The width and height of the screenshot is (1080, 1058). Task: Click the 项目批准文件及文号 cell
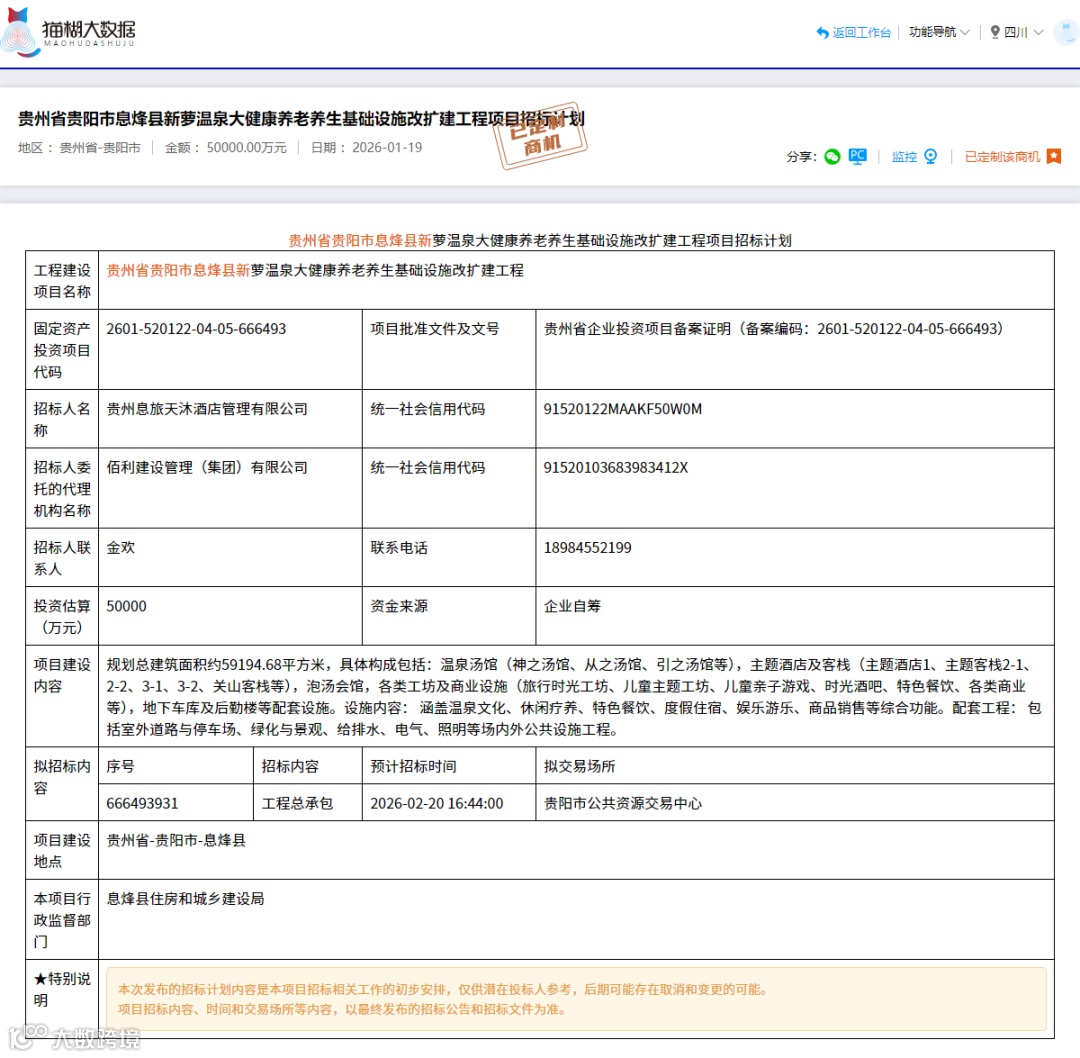449,349
